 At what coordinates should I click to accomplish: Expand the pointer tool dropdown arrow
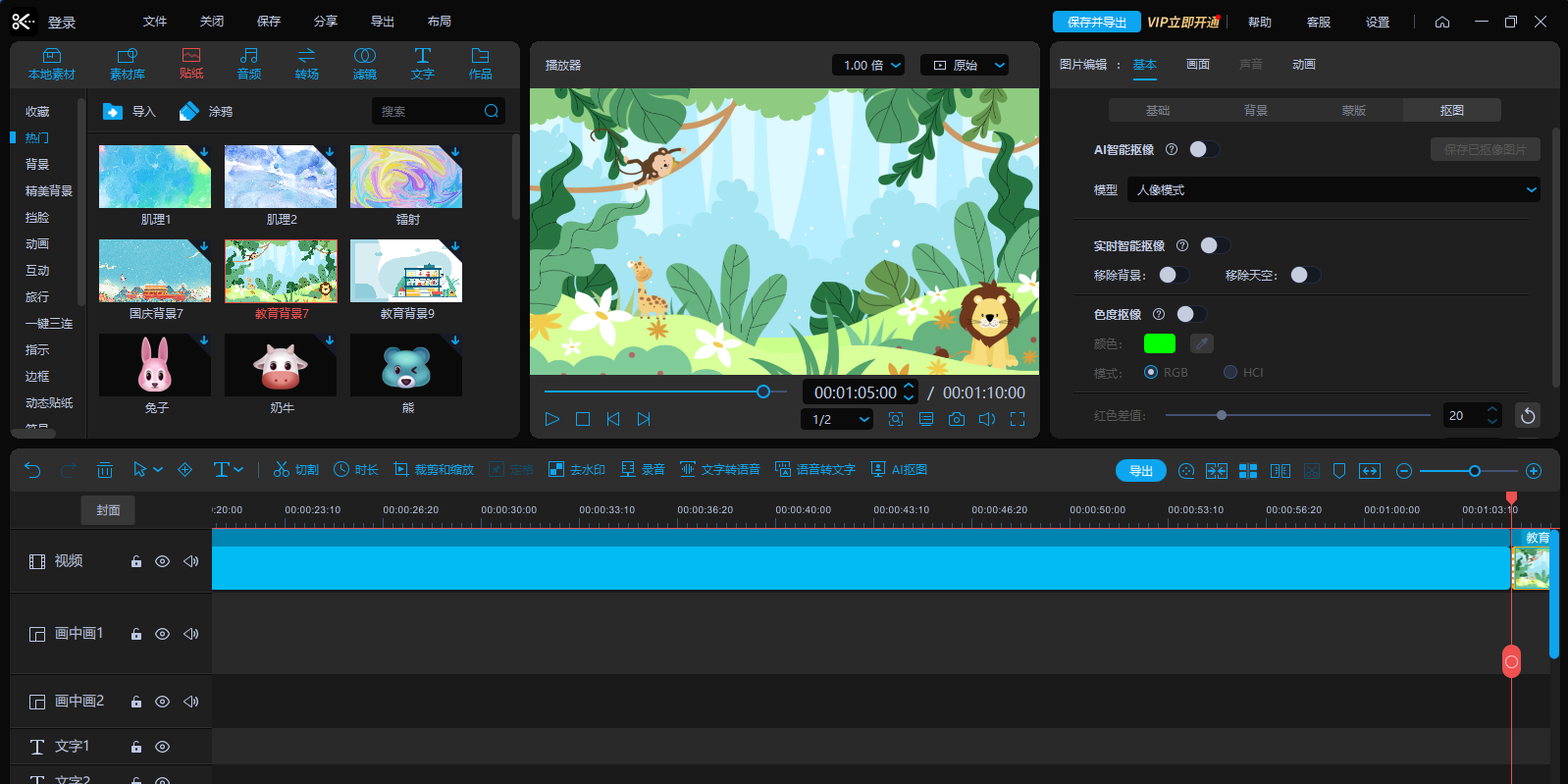click(x=158, y=470)
